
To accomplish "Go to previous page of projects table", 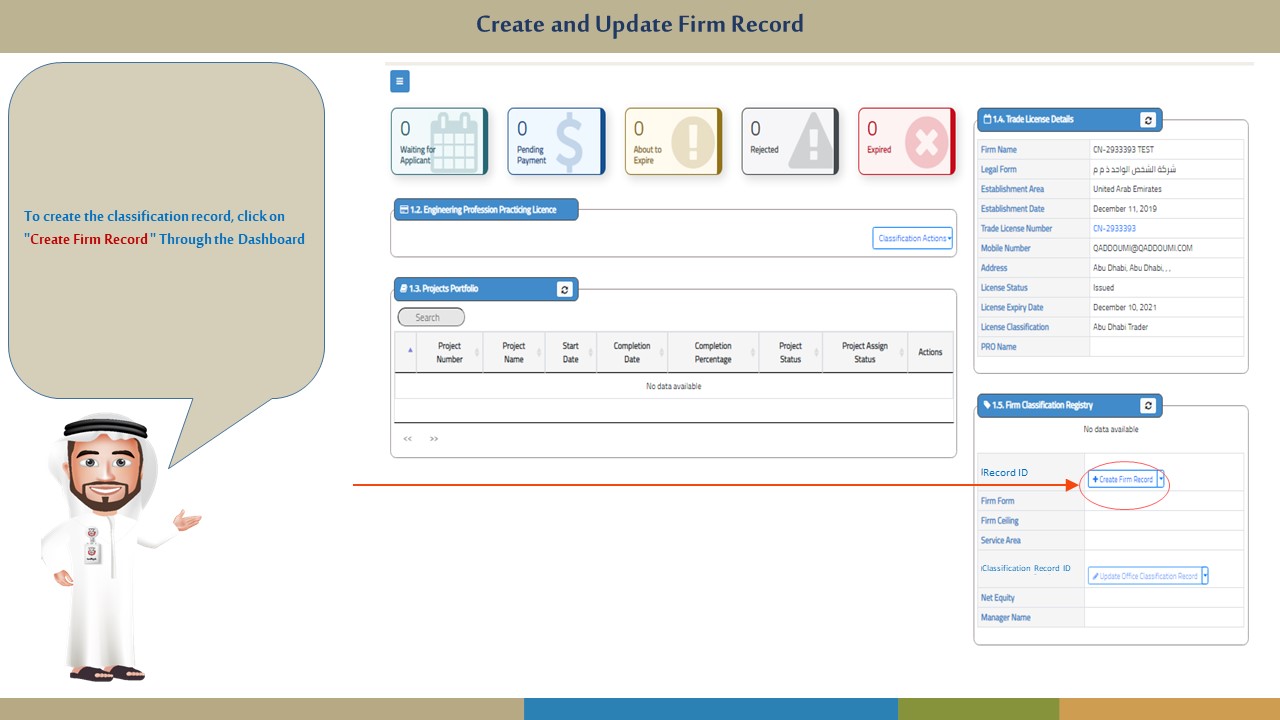I will pos(408,439).
